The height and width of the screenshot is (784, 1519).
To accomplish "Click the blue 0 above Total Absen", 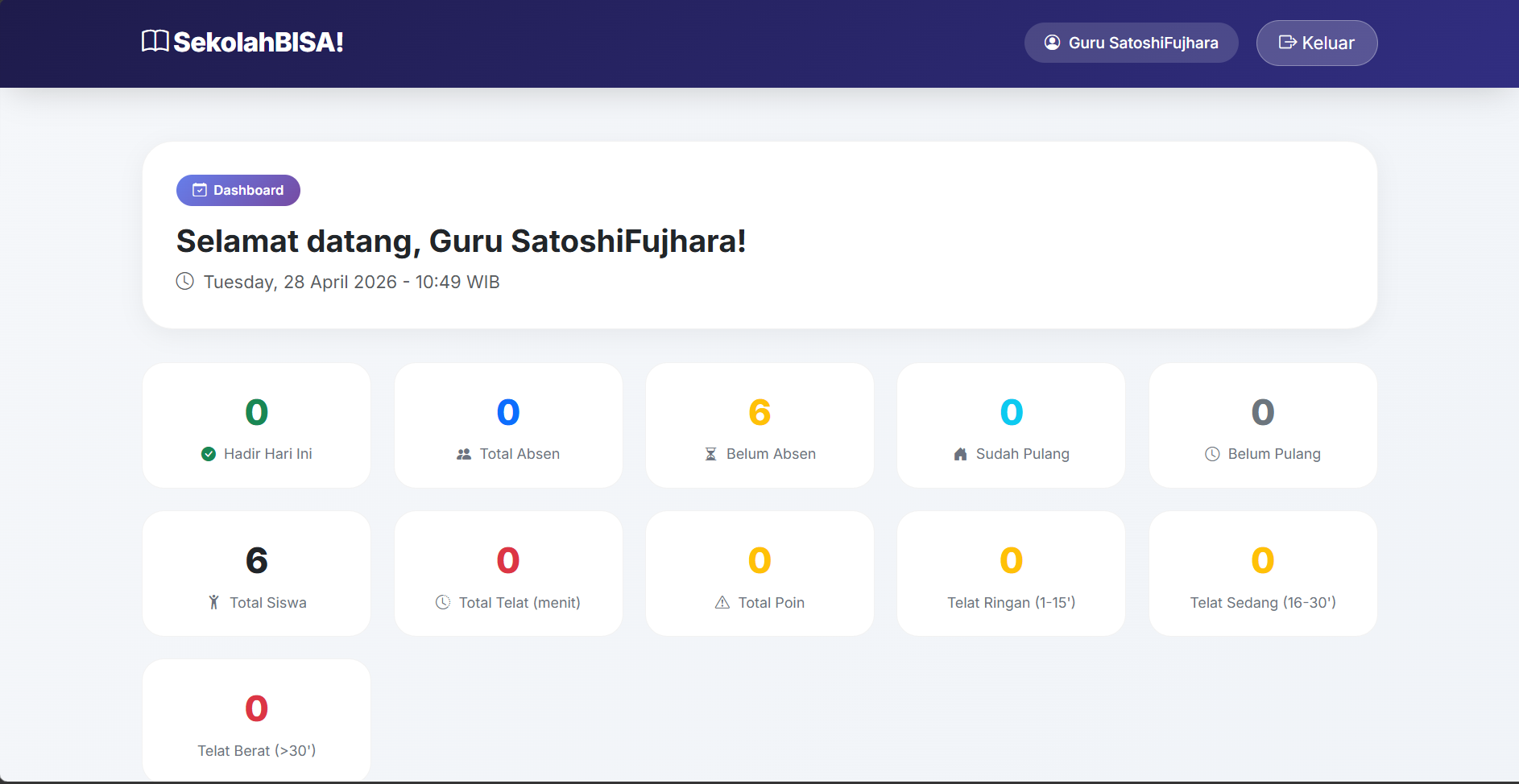I will [508, 412].
